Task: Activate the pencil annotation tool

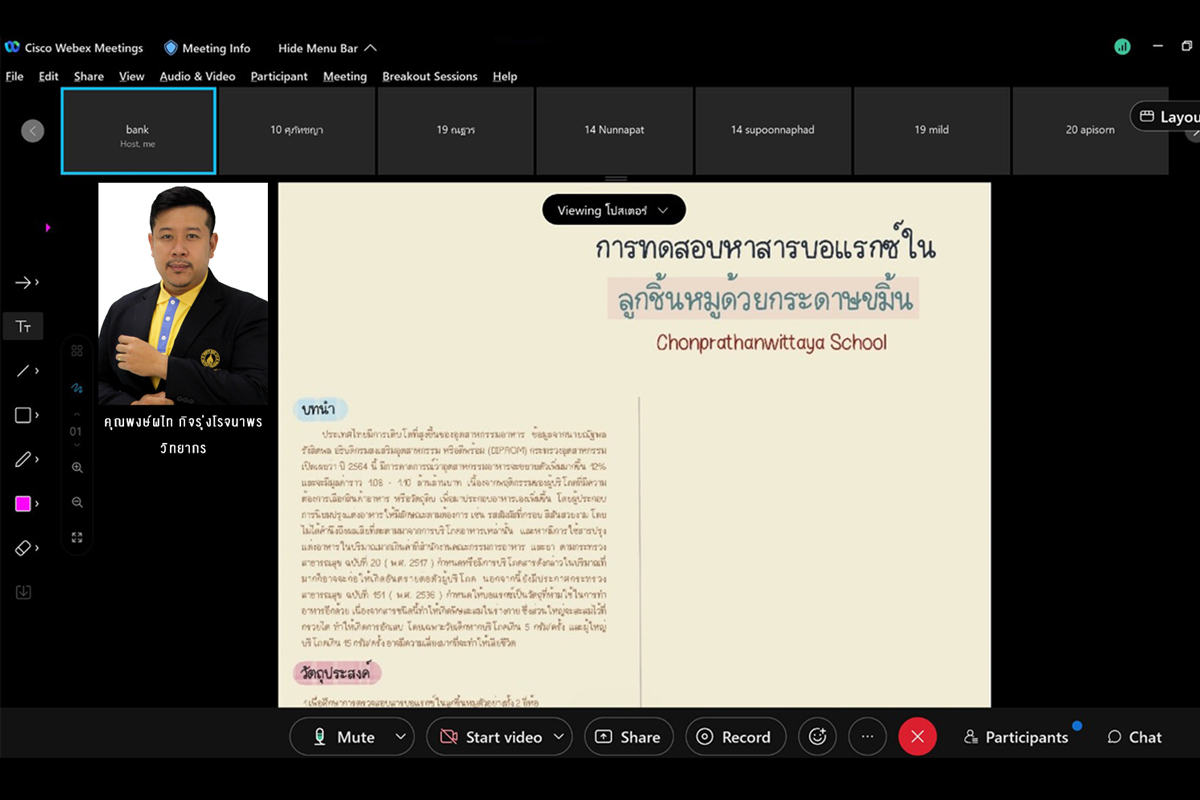Action: [x=23, y=459]
